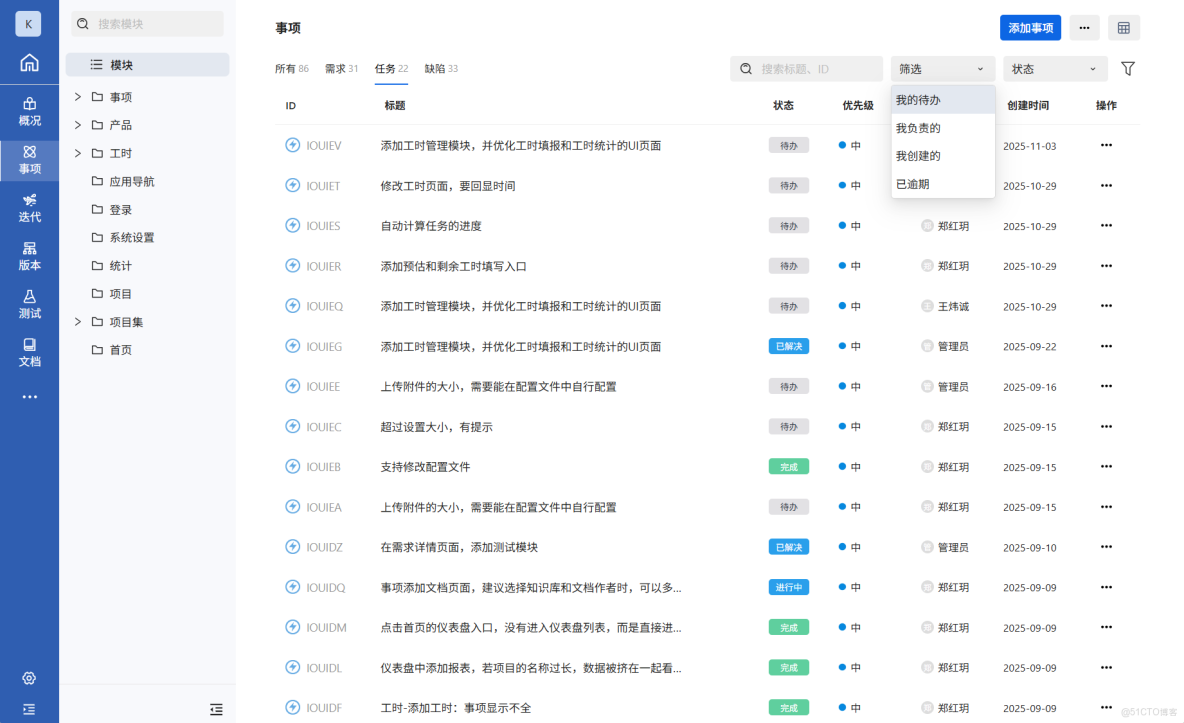Image resolution: width=1184 pixels, height=723 pixels.
Task: Click the filter funnel icon beside 状态 dropdown
Action: [1127, 68]
